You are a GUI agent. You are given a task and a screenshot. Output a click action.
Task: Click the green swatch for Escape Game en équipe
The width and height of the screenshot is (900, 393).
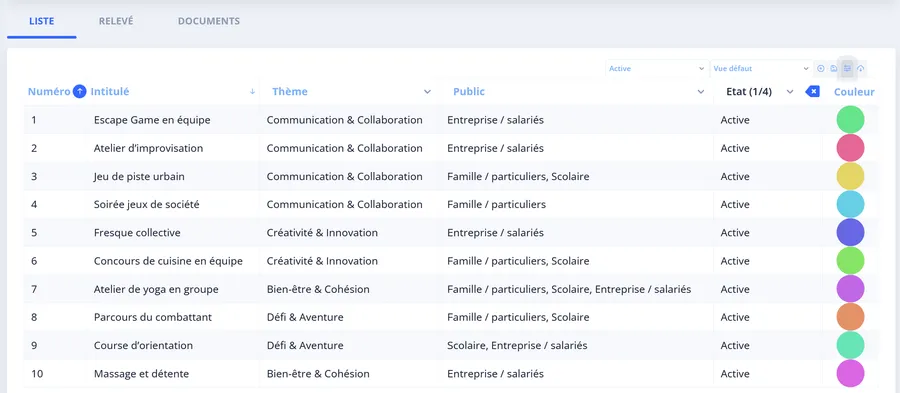[850, 120]
